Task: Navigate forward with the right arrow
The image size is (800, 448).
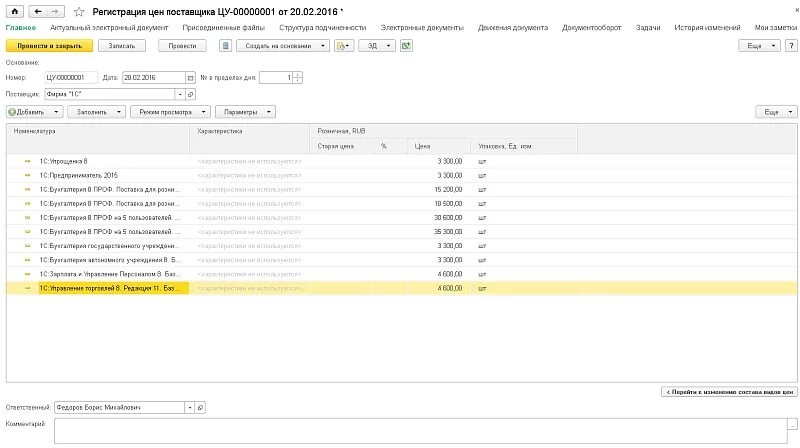Action: 55,11
